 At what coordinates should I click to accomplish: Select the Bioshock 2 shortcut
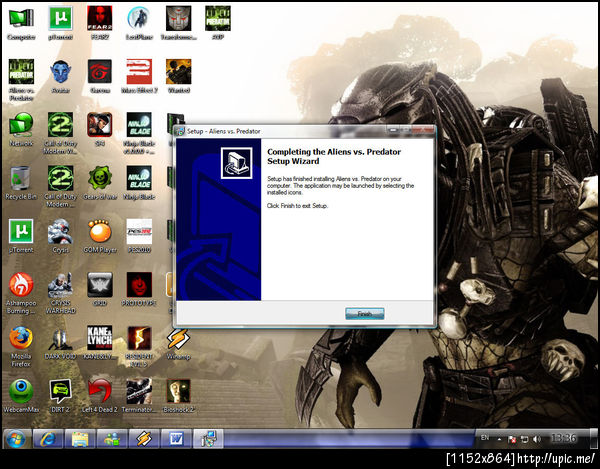[x=178, y=396]
